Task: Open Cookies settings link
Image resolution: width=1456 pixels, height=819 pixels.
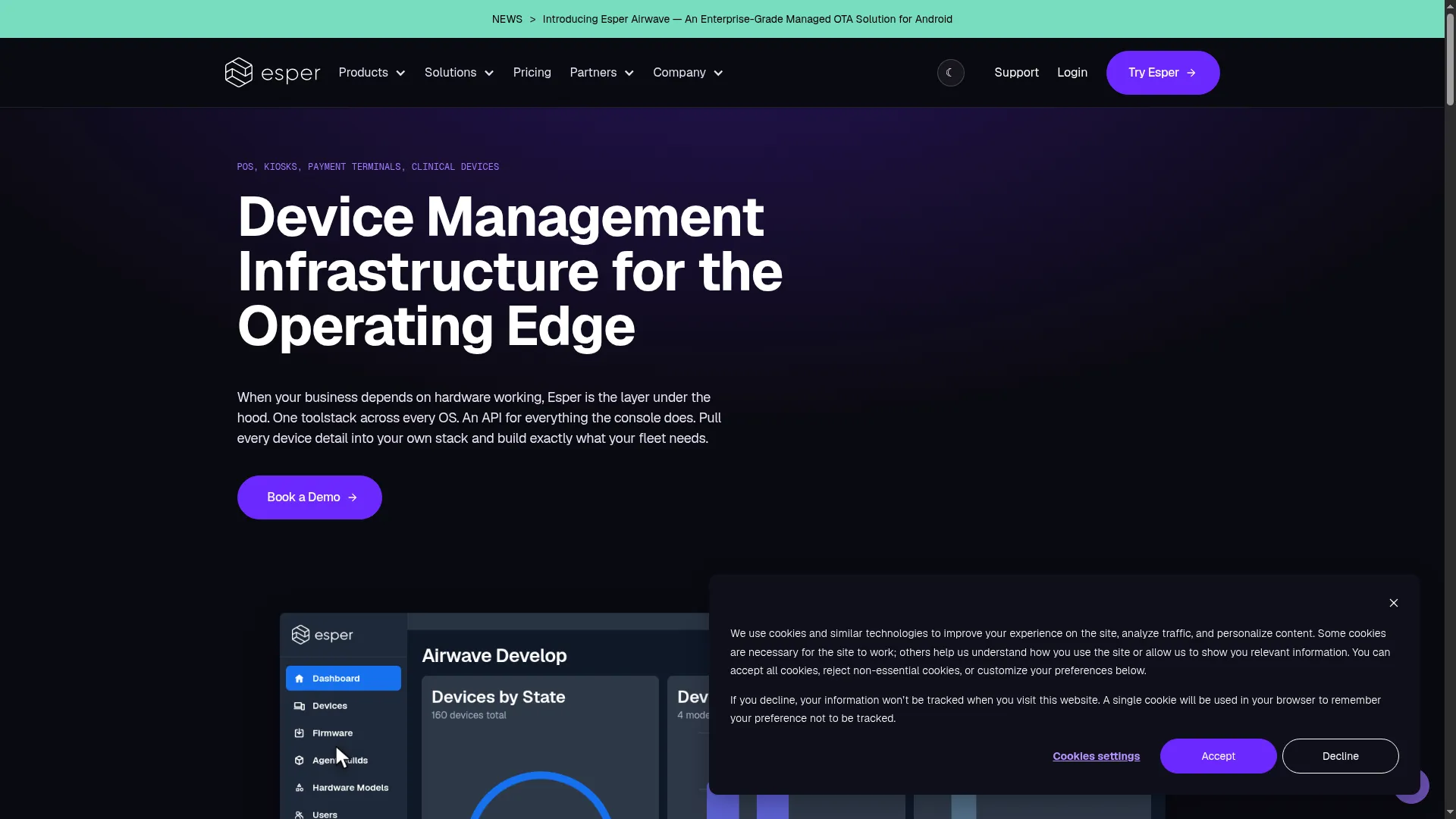Action: click(x=1096, y=756)
